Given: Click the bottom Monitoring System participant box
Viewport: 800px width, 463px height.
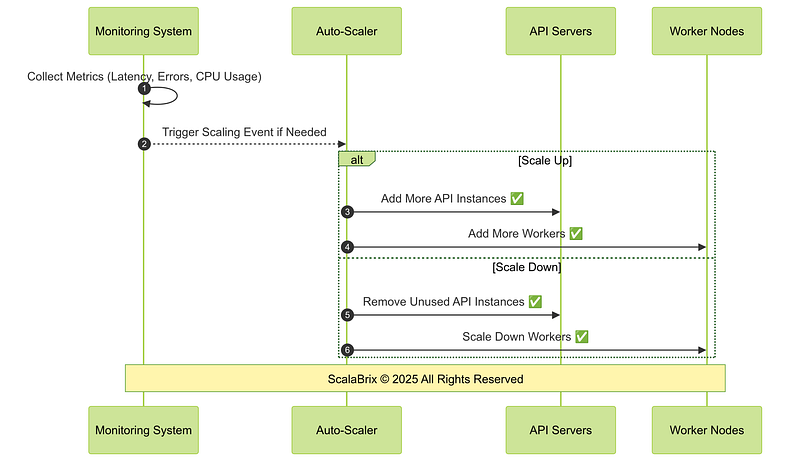Looking at the screenshot, I should [x=143, y=430].
